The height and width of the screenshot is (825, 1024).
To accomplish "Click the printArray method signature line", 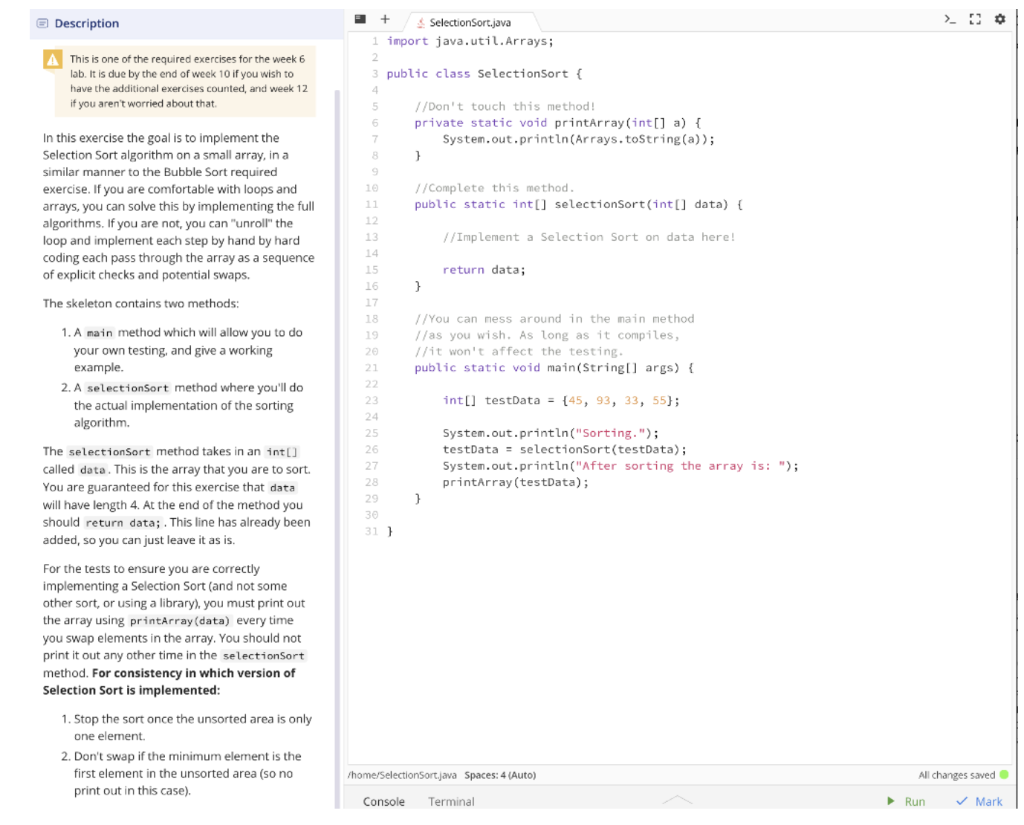I will coord(558,123).
